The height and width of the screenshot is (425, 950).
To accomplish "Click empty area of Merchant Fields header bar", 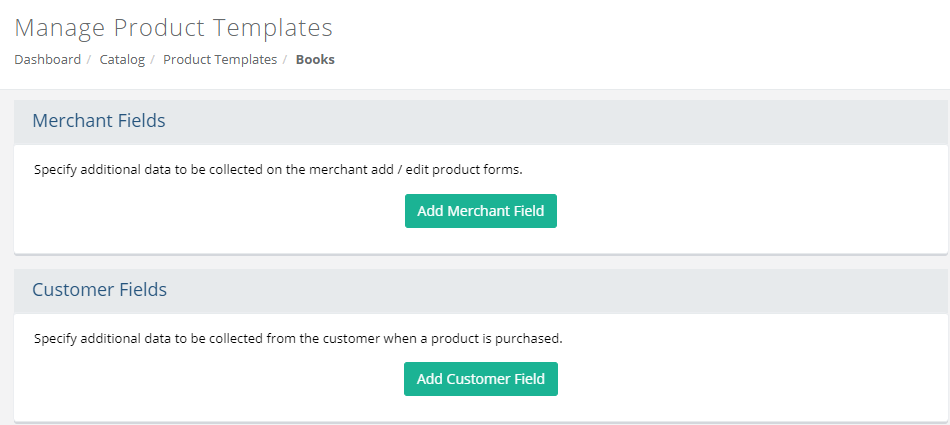I will 545,122.
